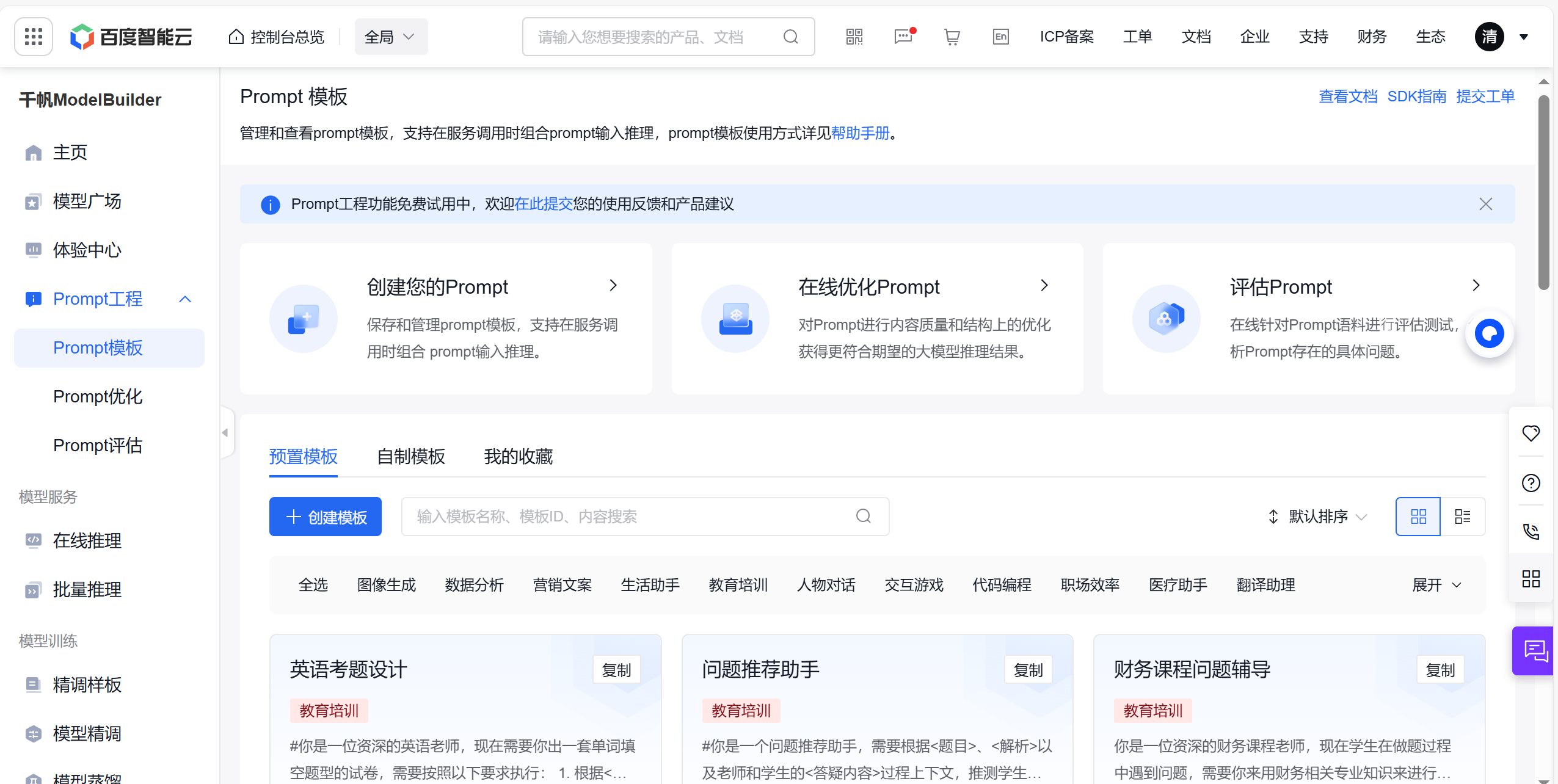
Task: Open the 默认排序 sort dropdown
Action: click(1317, 517)
